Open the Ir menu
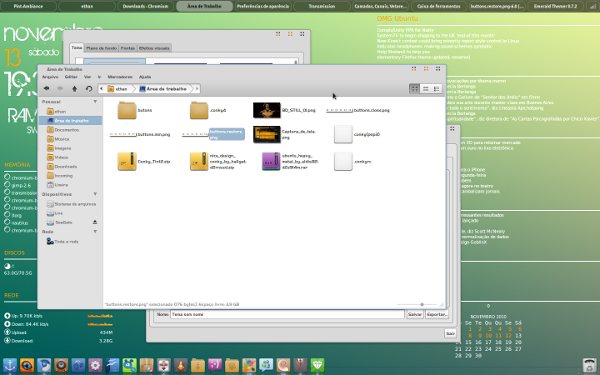 [x=99, y=77]
